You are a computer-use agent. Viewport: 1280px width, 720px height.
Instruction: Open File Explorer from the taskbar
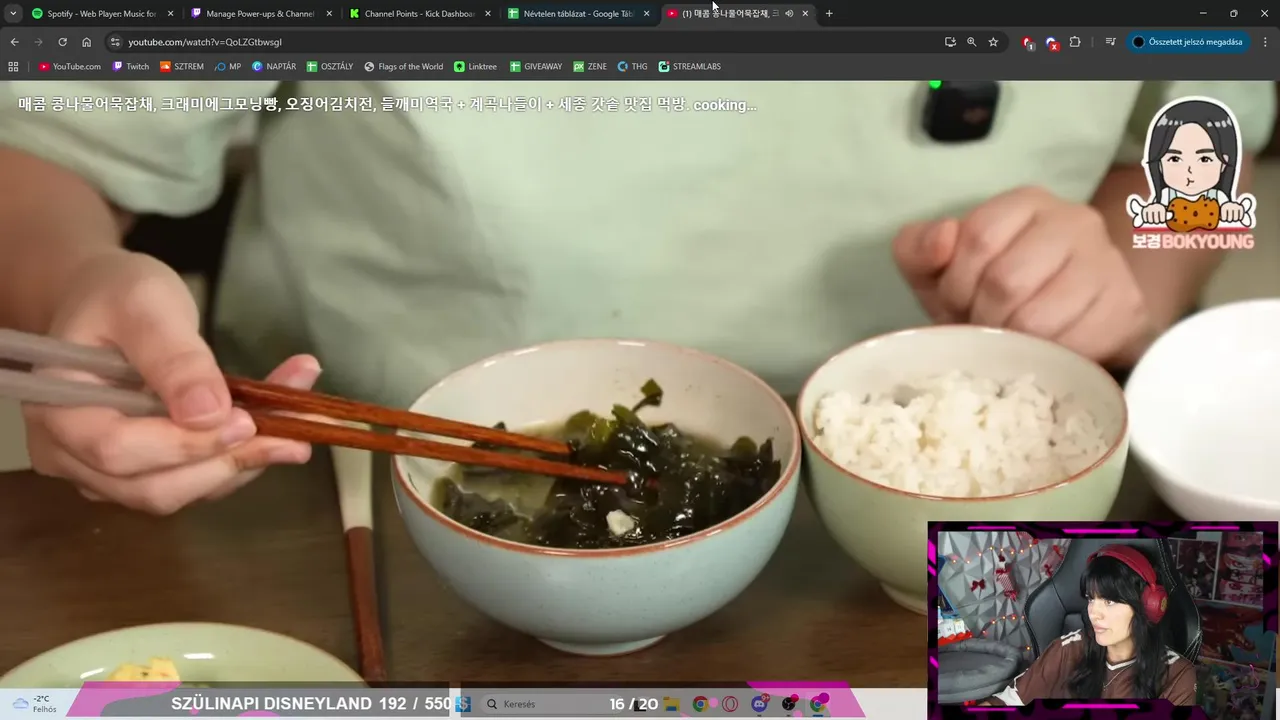[671, 704]
